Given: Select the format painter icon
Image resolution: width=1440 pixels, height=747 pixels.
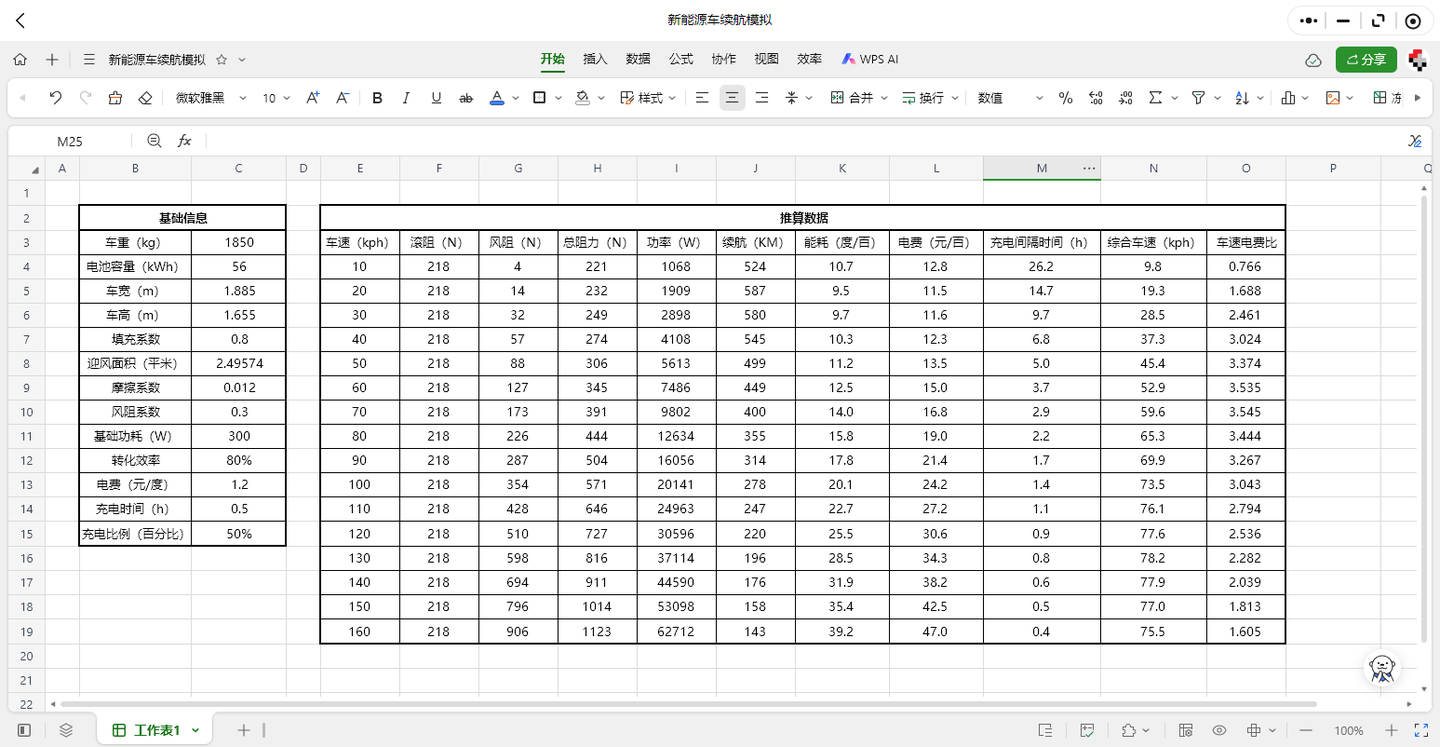Looking at the screenshot, I should [x=115, y=98].
